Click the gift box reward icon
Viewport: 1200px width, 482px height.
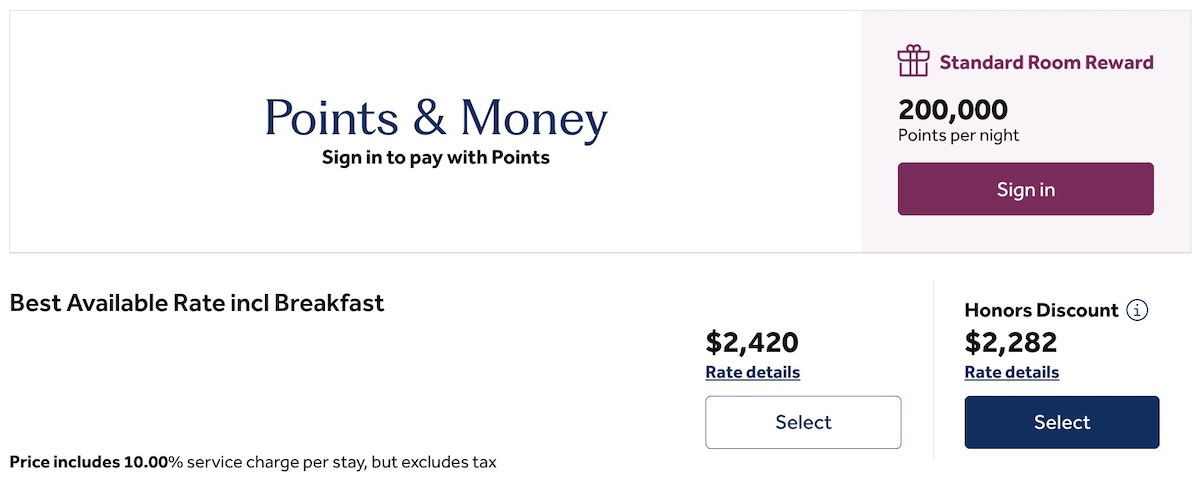pyautogui.click(x=913, y=61)
